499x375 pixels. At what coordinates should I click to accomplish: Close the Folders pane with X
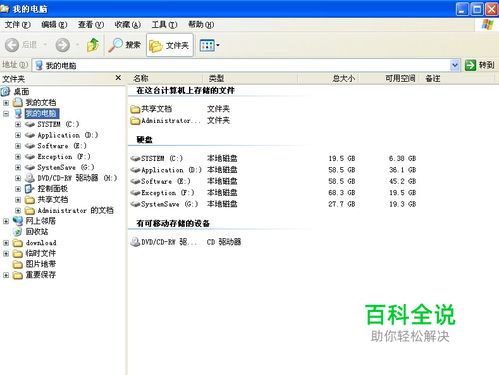[x=118, y=78]
